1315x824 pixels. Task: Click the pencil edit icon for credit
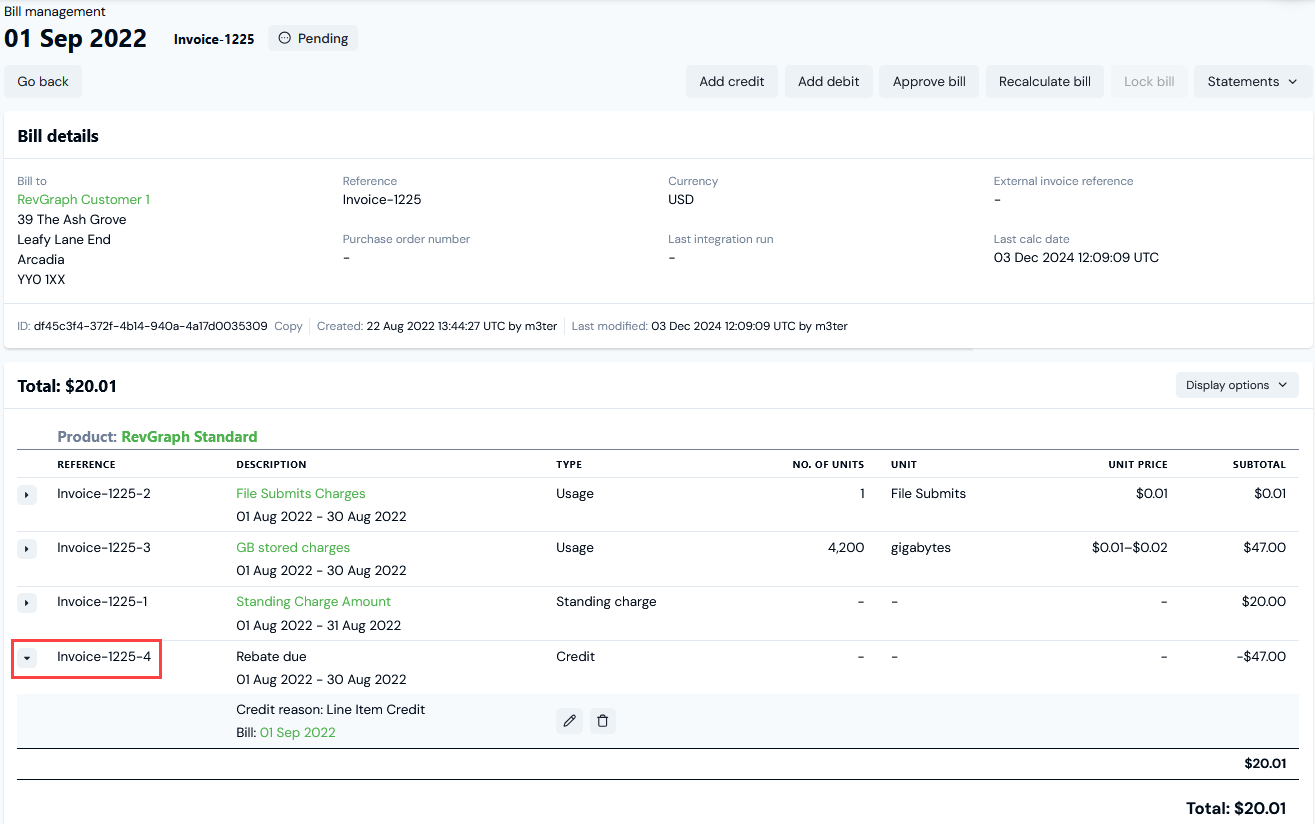tap(569, 721)
